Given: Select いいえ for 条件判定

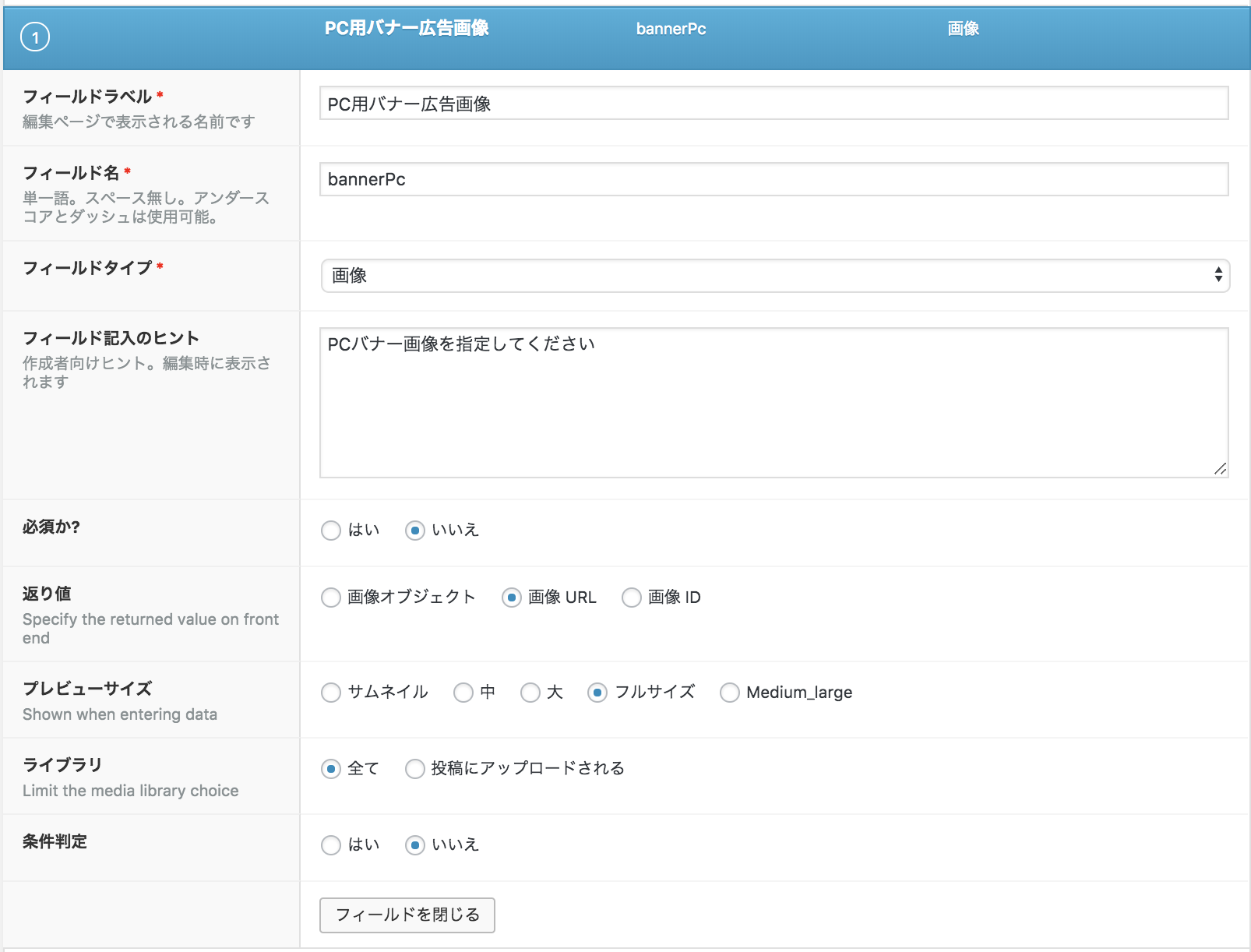Looking at the screenshot, I should [x=415, y=845].
